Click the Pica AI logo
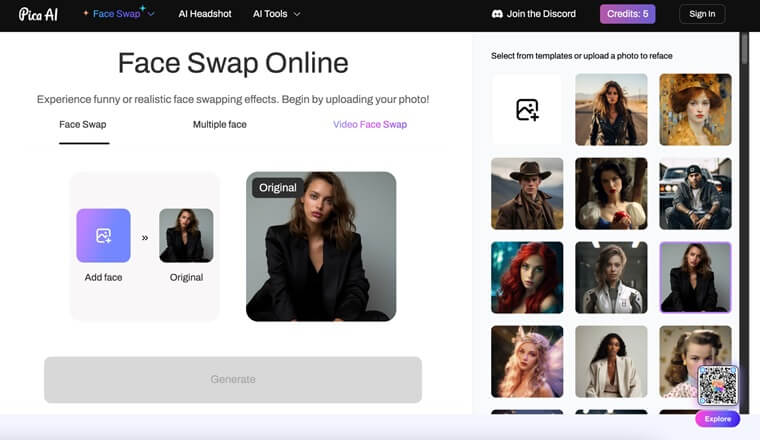This screenshot has height=440, width=760. (37, 14)
